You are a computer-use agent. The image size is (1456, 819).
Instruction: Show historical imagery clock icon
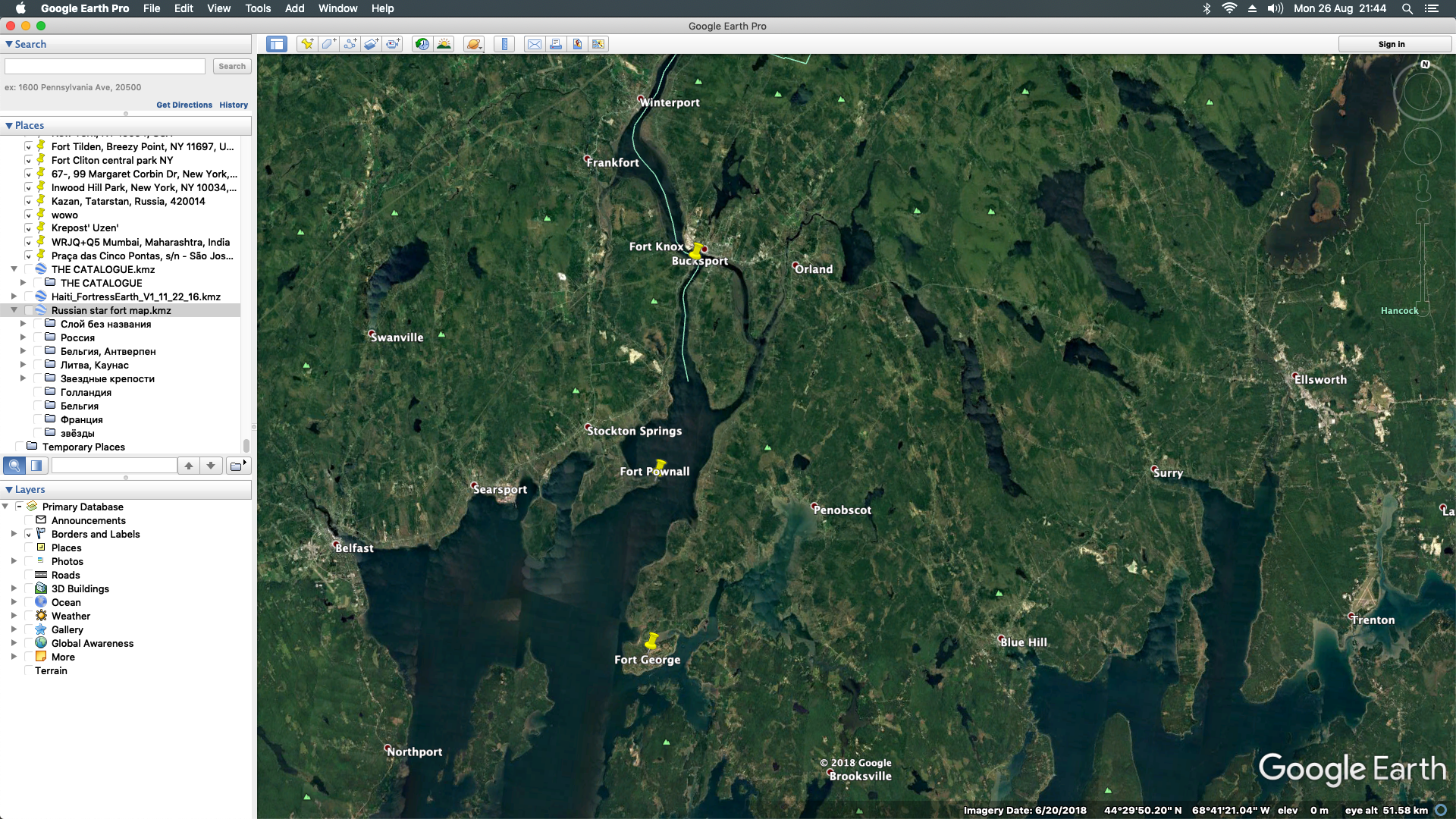pos(422,44)
